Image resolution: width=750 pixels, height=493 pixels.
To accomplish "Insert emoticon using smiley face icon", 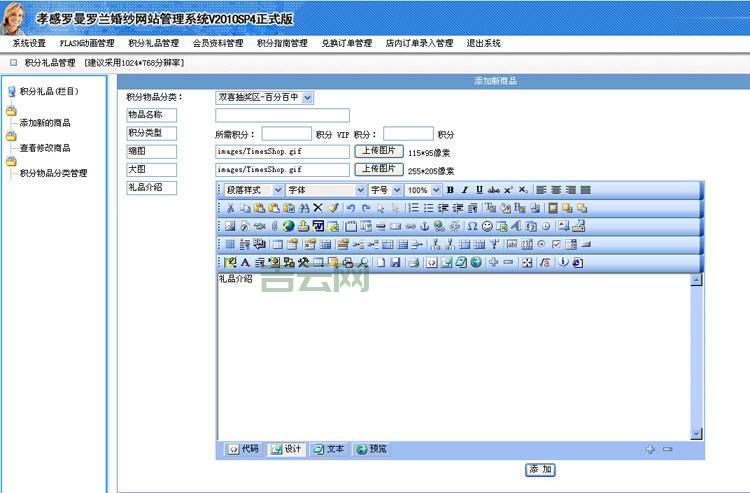I will 487,226.
